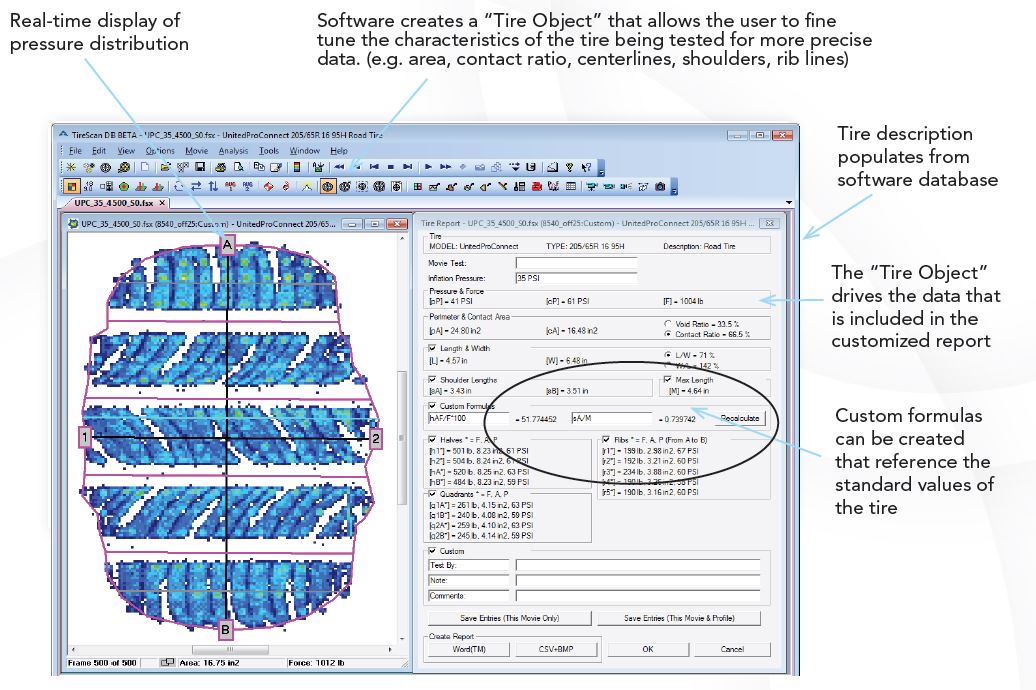Disable the Max Length checkbox
This screenshot has width=1036, height=690.
click(x=667, y=378)
